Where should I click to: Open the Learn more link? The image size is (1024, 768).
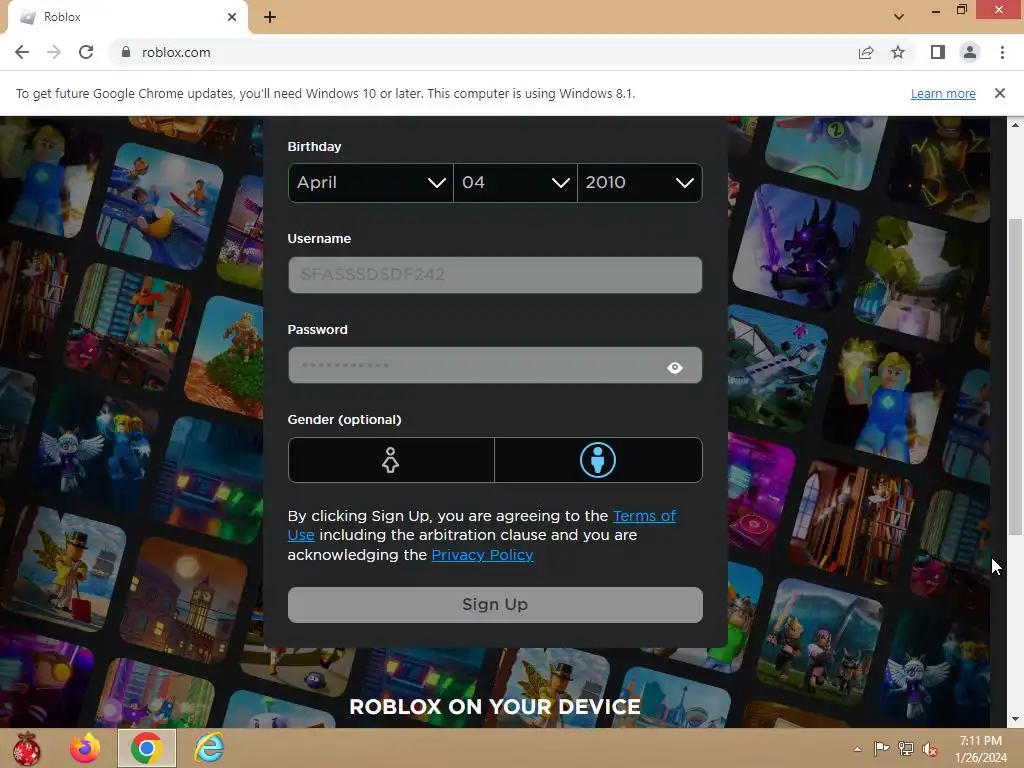943,93
